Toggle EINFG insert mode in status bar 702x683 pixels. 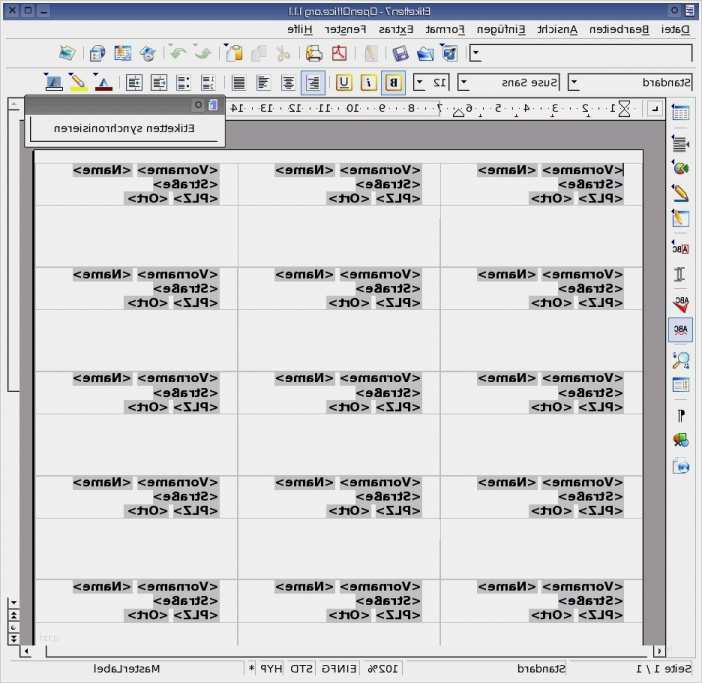(339, 668)
